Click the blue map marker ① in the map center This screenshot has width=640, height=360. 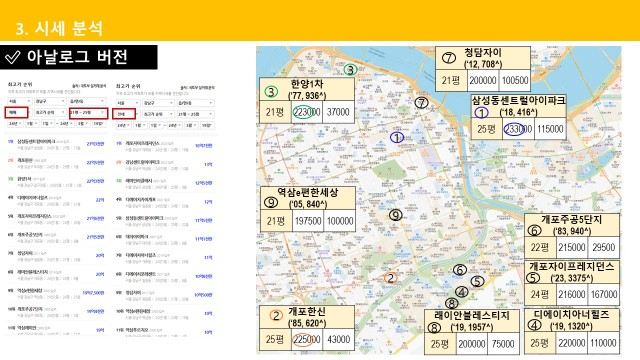pos(396,138)
